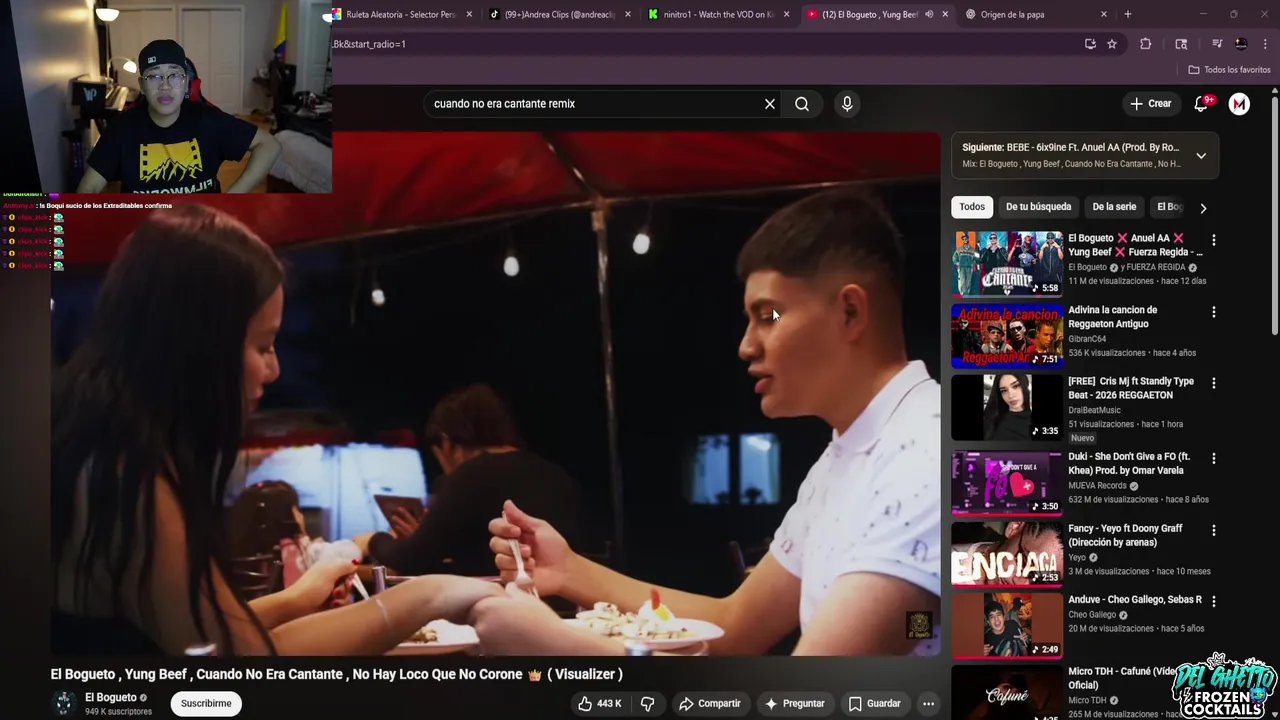Open El Bogueto channel avatar
The height and width of the screenshot is (720, 1280).
(64, 704)
